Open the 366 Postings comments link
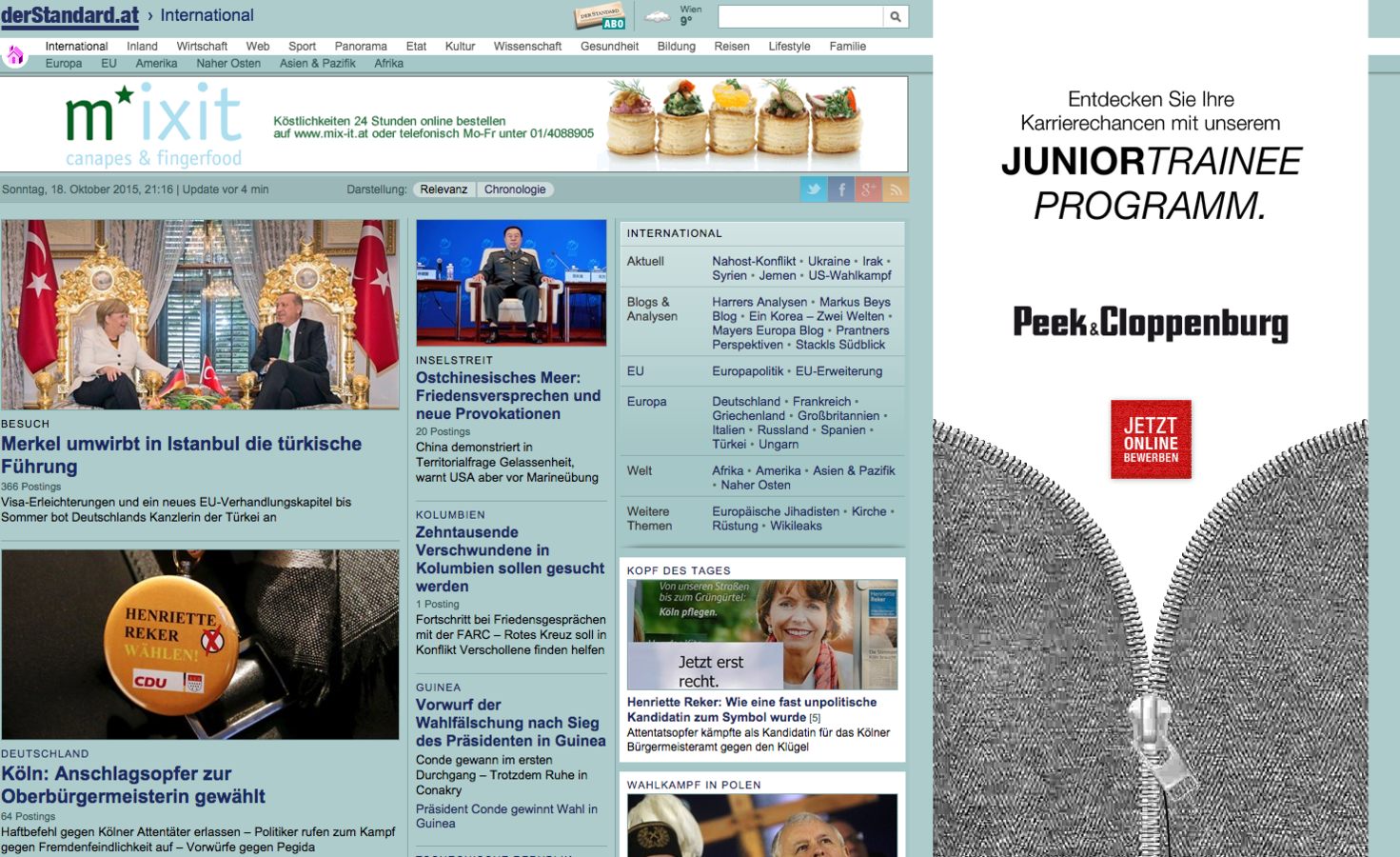 pyautogui.click(x=30, y=487)
